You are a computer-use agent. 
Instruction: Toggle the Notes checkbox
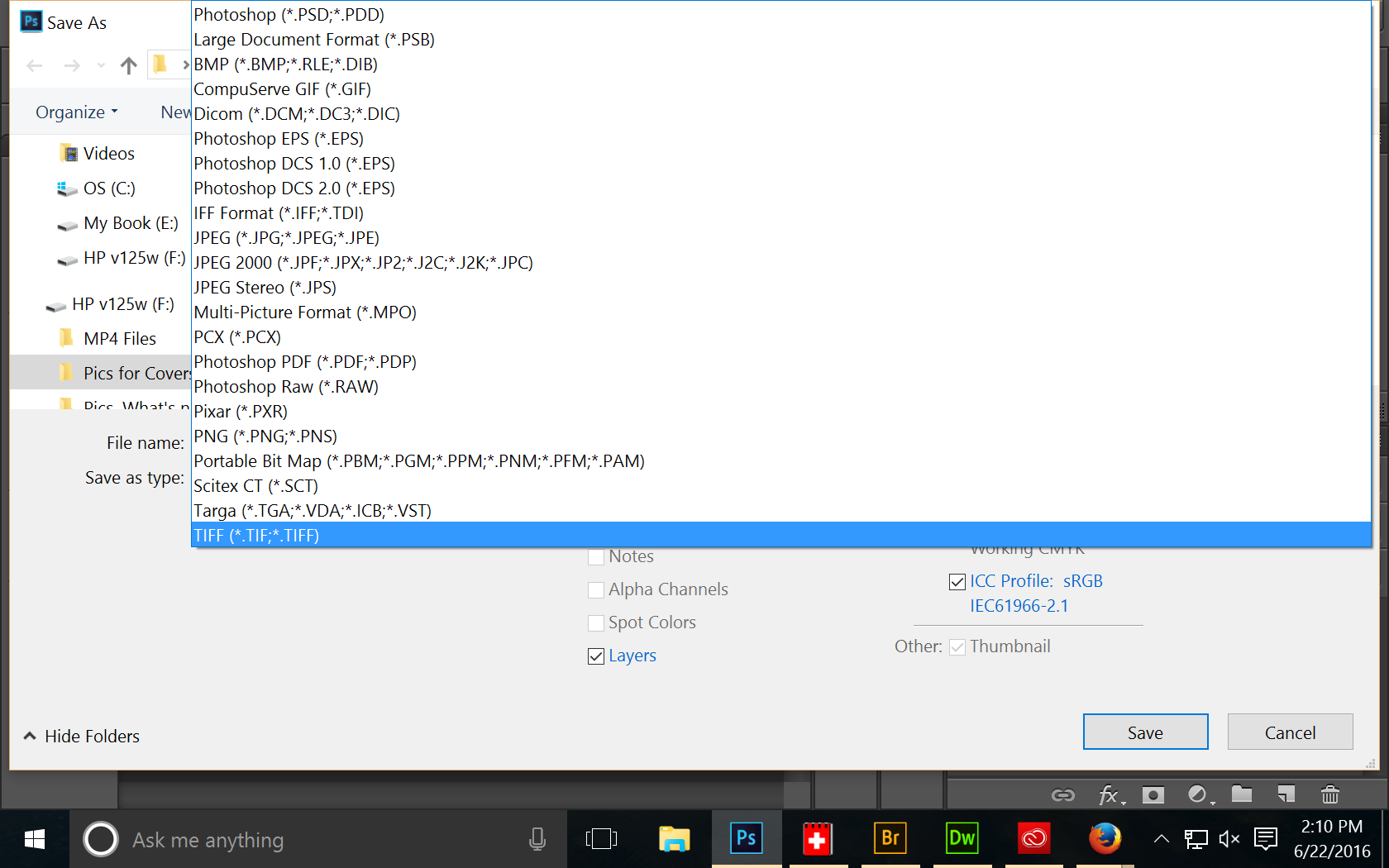595,557
